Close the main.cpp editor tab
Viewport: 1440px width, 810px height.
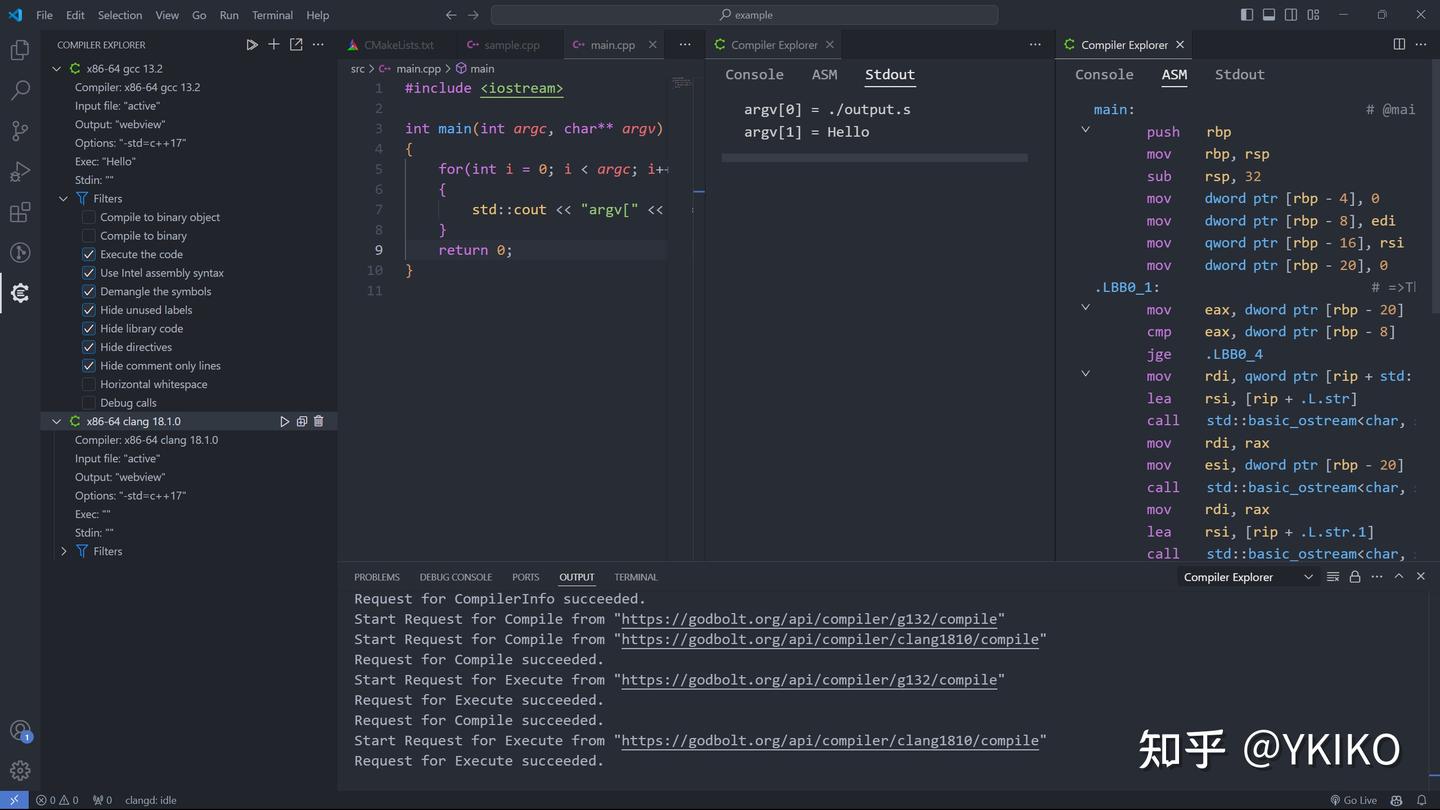[x=653, y=45]
